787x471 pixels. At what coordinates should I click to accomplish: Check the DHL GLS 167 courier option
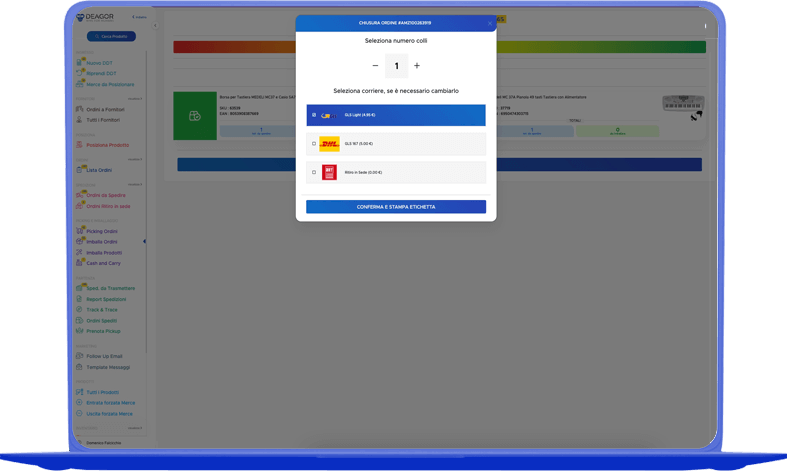tap(314, 144)
